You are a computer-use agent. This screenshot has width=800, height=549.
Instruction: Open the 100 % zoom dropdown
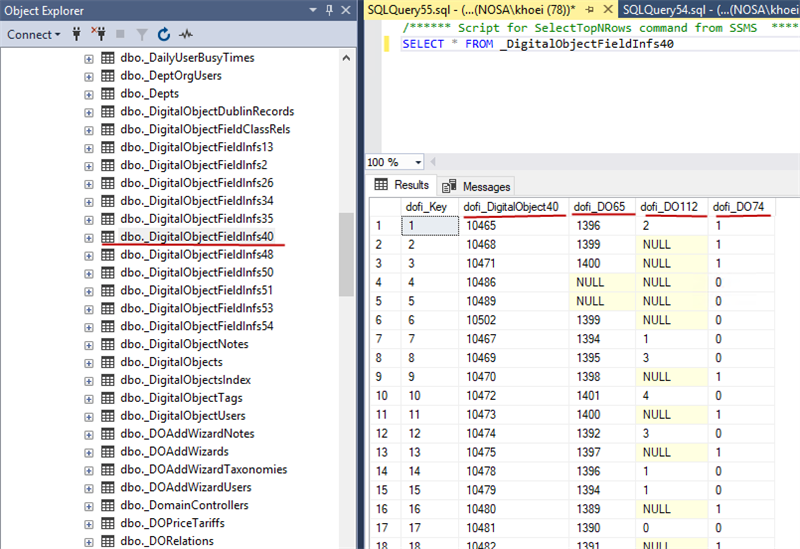pos(419,162)
